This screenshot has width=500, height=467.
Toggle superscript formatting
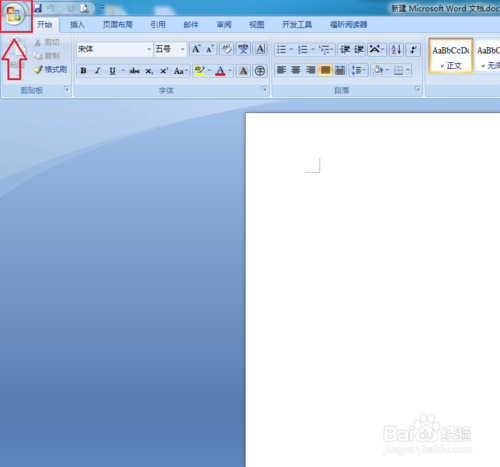[x=164, y=71]
